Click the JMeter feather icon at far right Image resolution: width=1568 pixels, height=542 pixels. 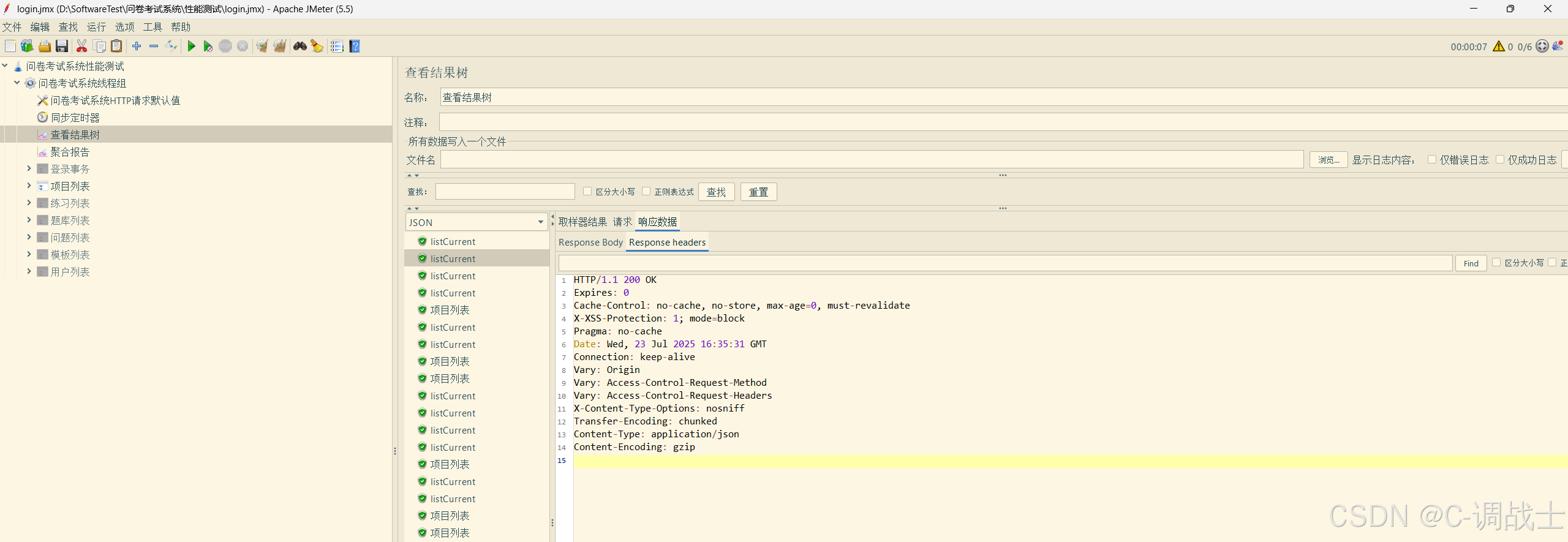tap(1558, 47)
